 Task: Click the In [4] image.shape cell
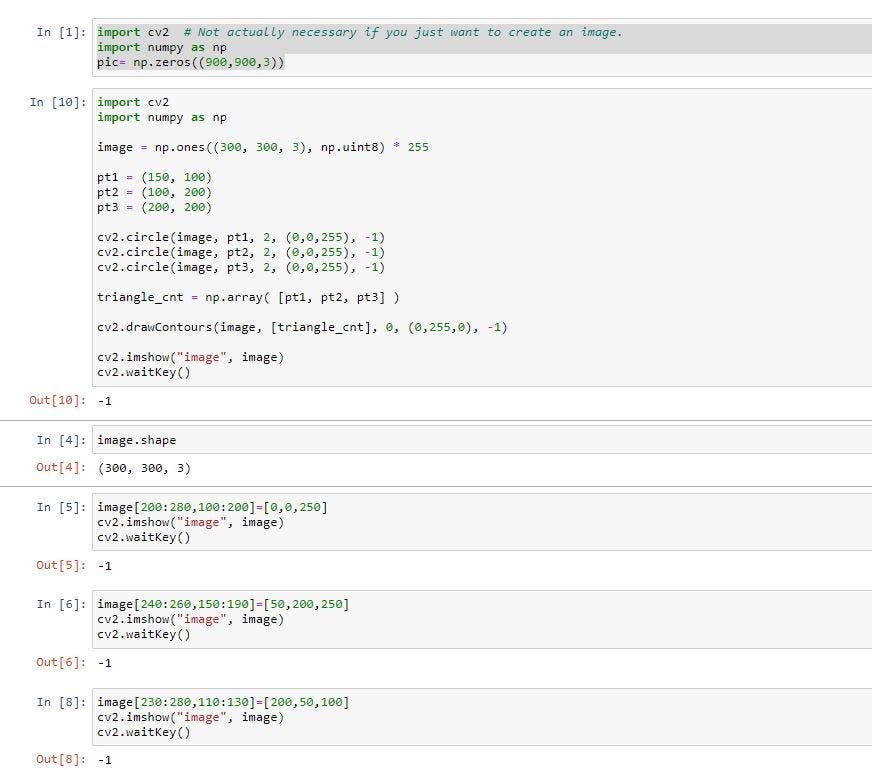click(x=482, y=440)
